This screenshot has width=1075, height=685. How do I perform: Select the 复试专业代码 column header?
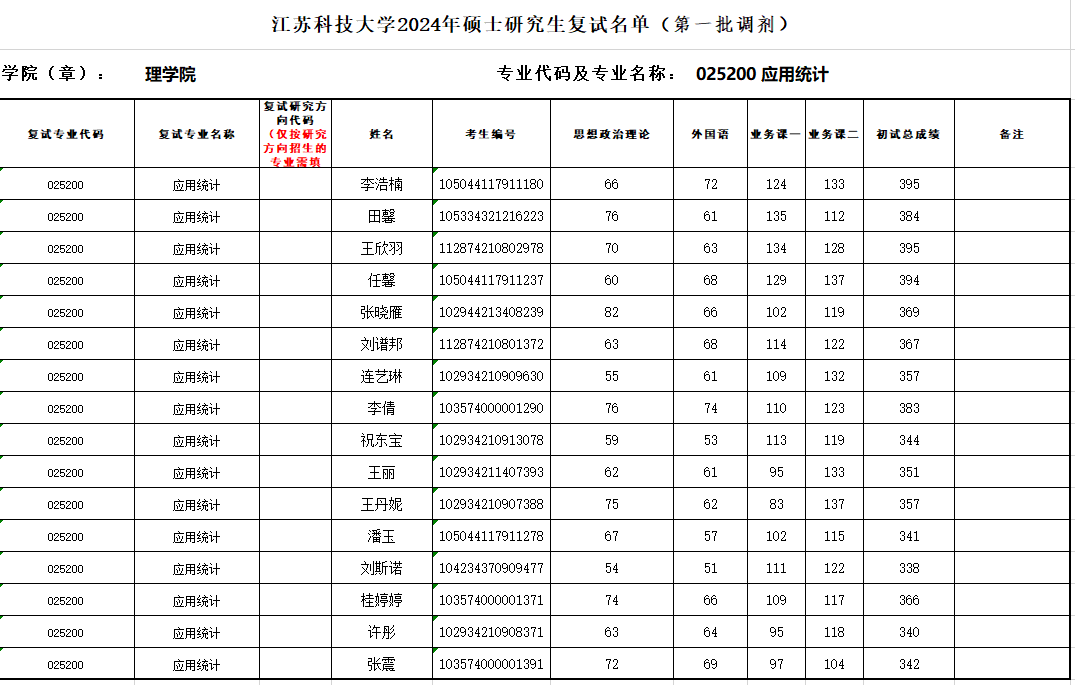(66, 134)
